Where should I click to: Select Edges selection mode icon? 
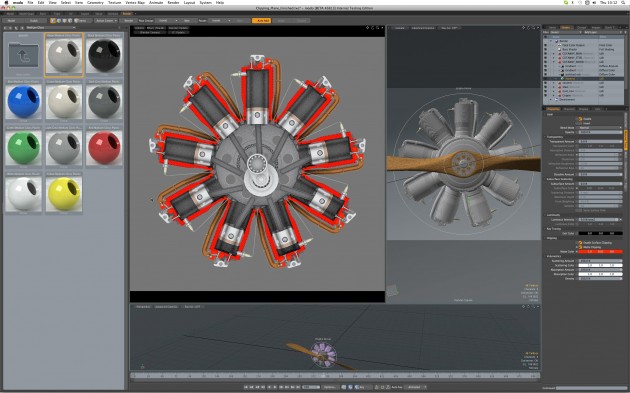(x=59, y=20)
